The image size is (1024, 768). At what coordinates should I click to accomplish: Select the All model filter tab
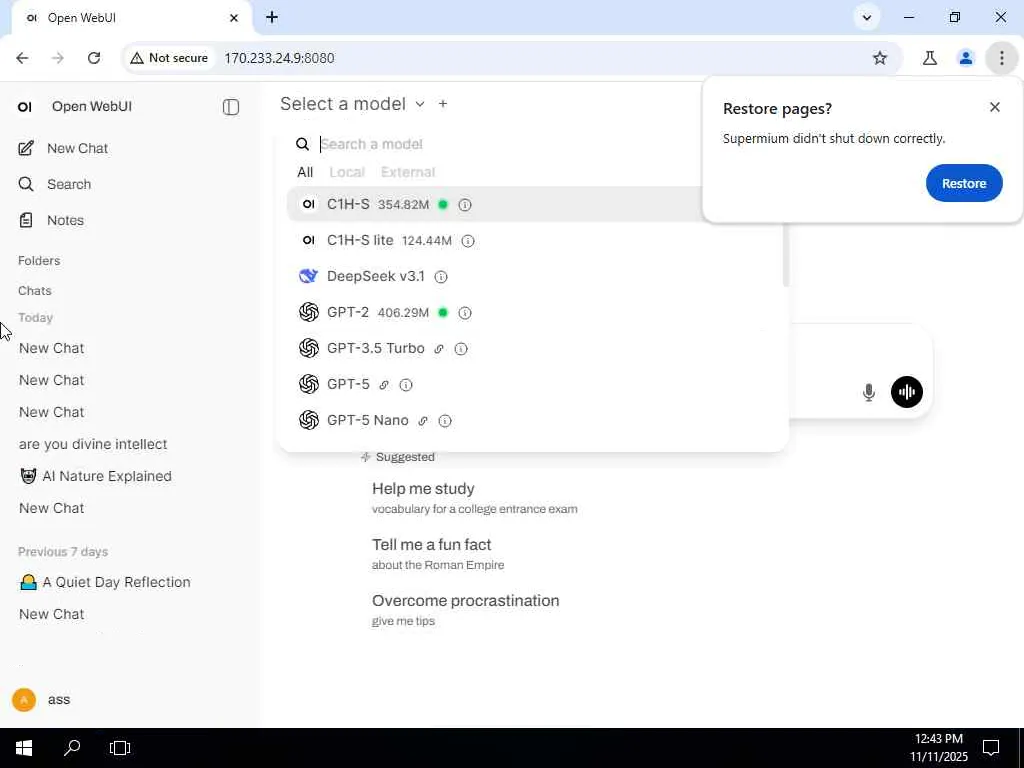(305, 172)
